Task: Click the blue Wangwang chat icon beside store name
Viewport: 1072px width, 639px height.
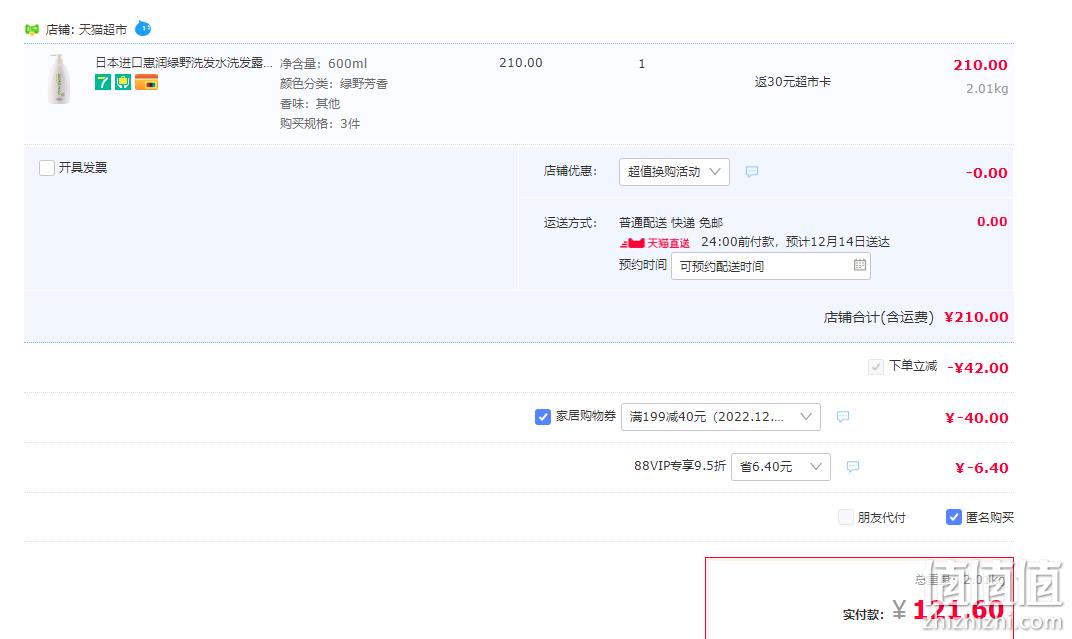Action: (x=143, y=29)
